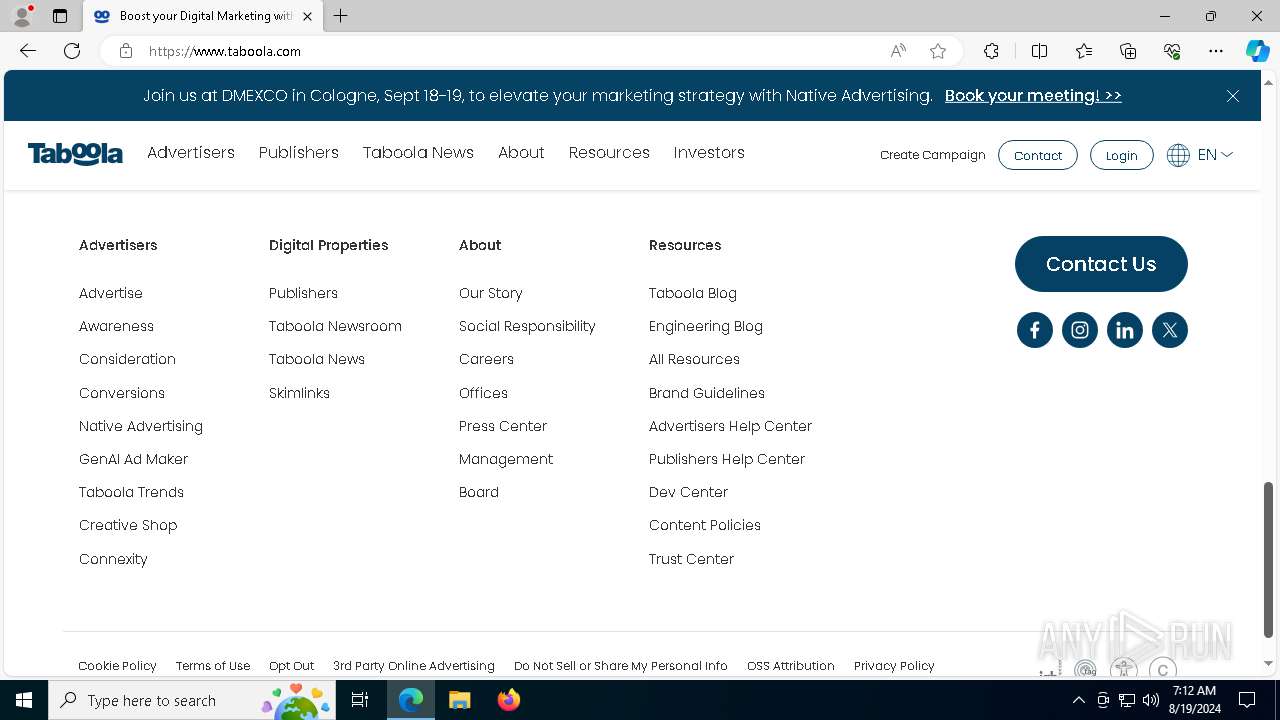Screen dimensions: 1280x720
Task: Open Do Not Sell or Share link
Action: tap(621, 666)
